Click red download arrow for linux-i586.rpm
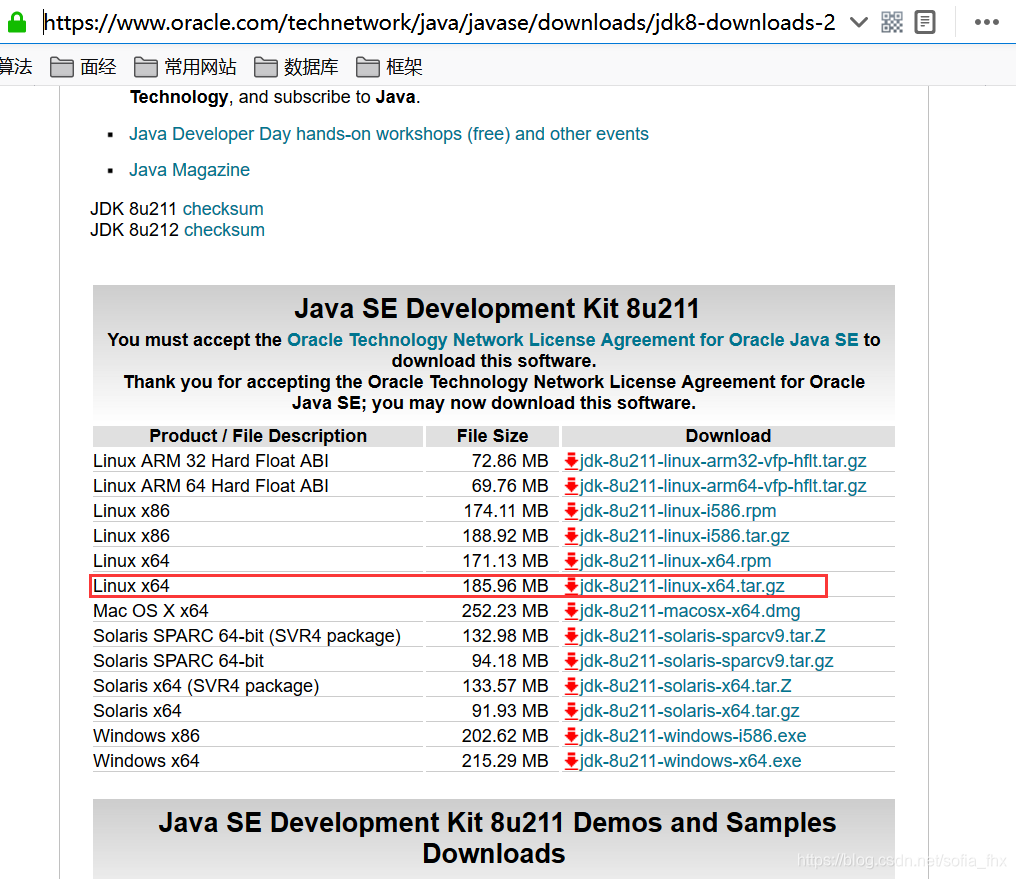 click(x=571, y=511)
